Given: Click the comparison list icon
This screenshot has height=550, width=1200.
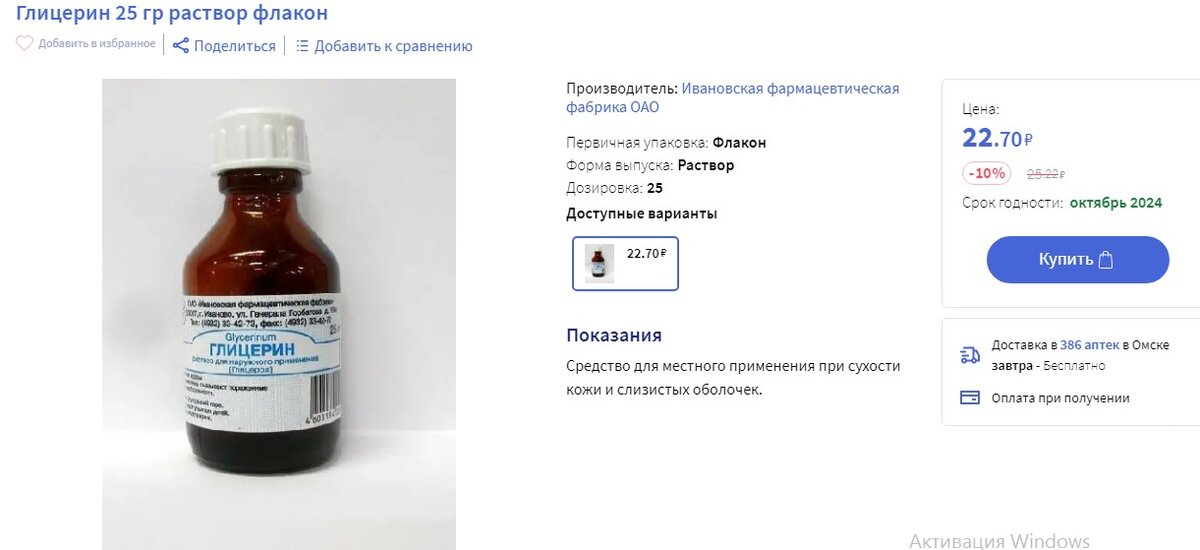Looking at the screenshot, I should tap(302, 45).
